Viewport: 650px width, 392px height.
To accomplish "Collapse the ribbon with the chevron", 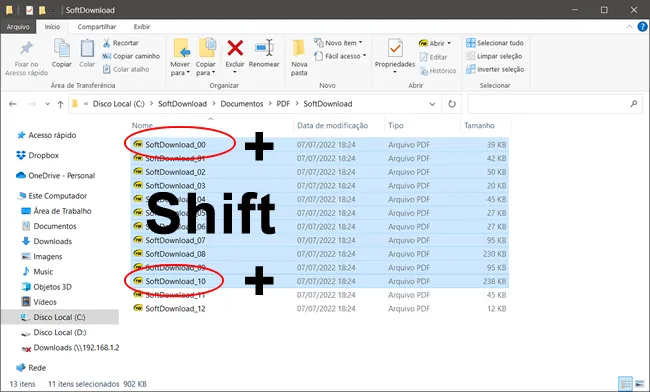I will [629, 27].
